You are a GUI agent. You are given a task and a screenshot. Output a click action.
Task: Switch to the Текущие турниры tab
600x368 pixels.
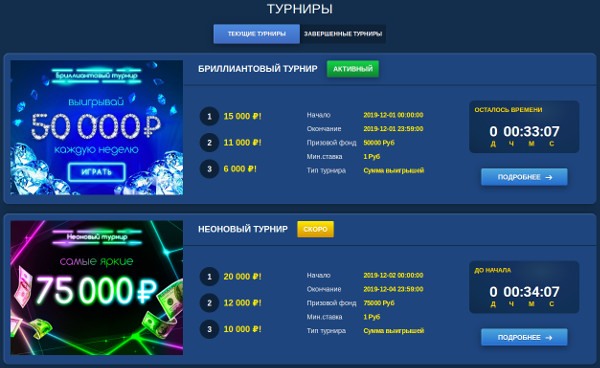click(x=257, y=34)
